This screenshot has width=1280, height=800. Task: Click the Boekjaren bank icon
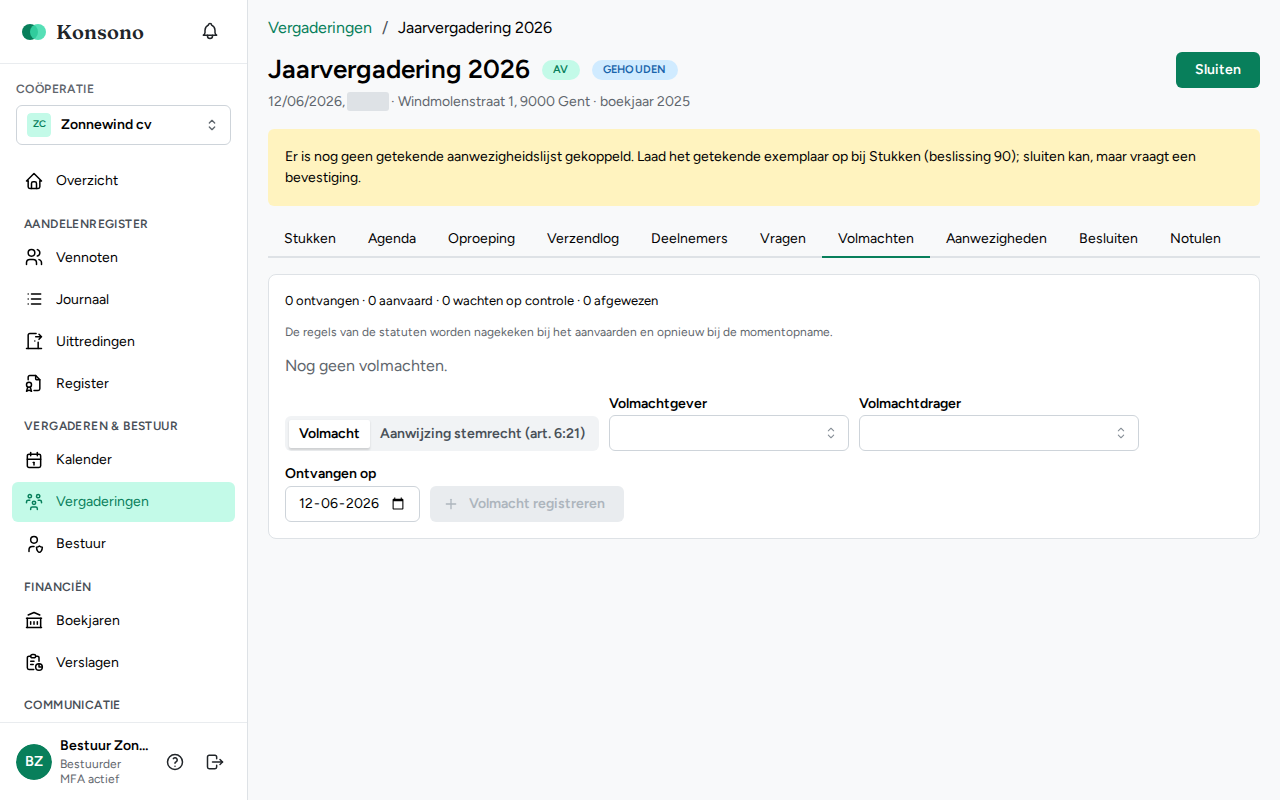[x=34, y=621]
